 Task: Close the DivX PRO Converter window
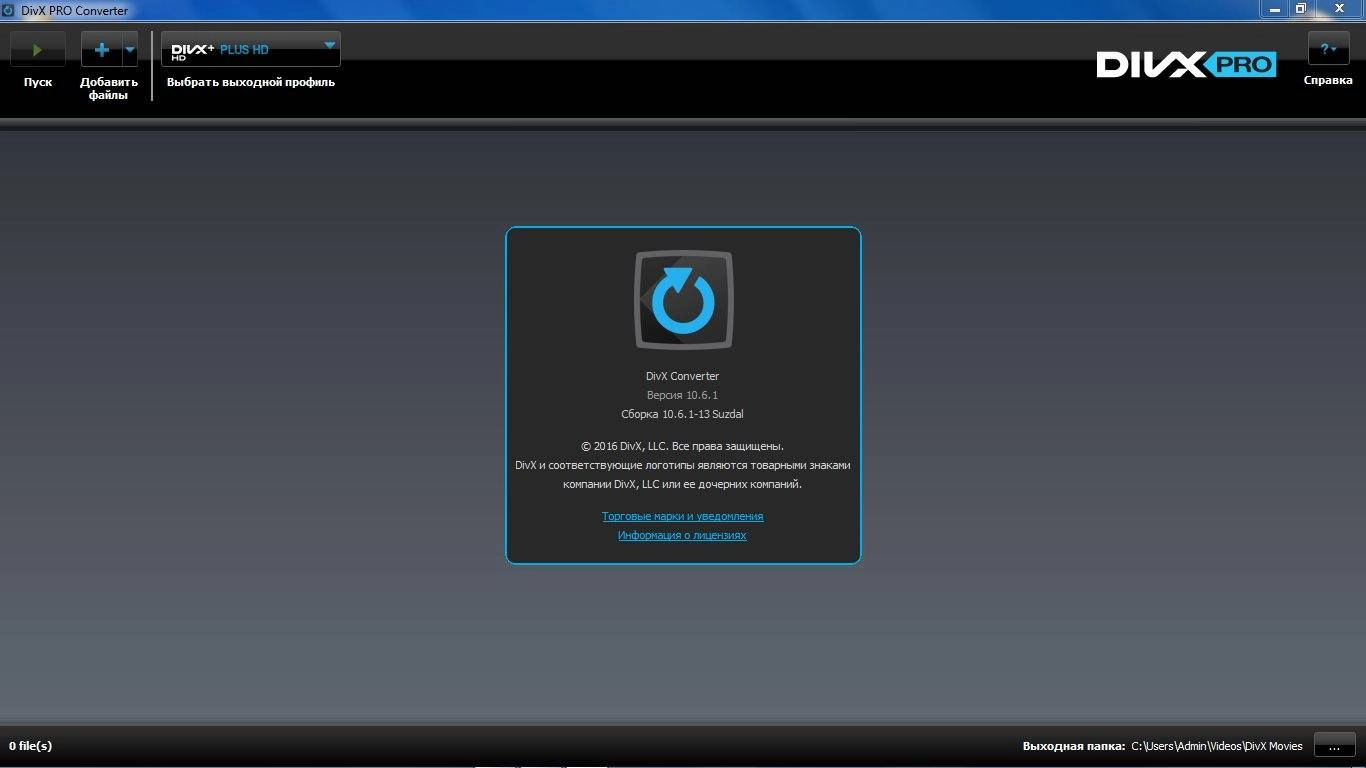[1340, 8]
